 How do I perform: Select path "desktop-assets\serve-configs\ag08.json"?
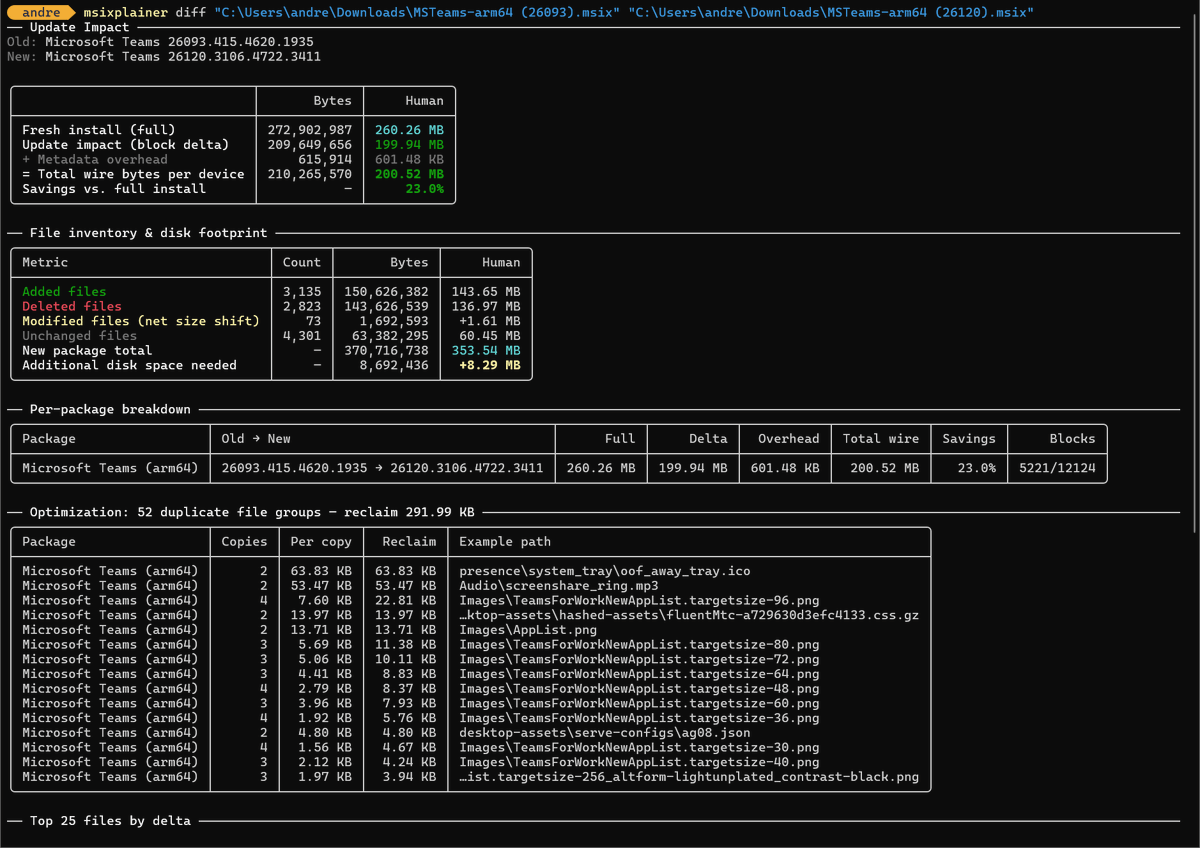[x=605, y=732]
